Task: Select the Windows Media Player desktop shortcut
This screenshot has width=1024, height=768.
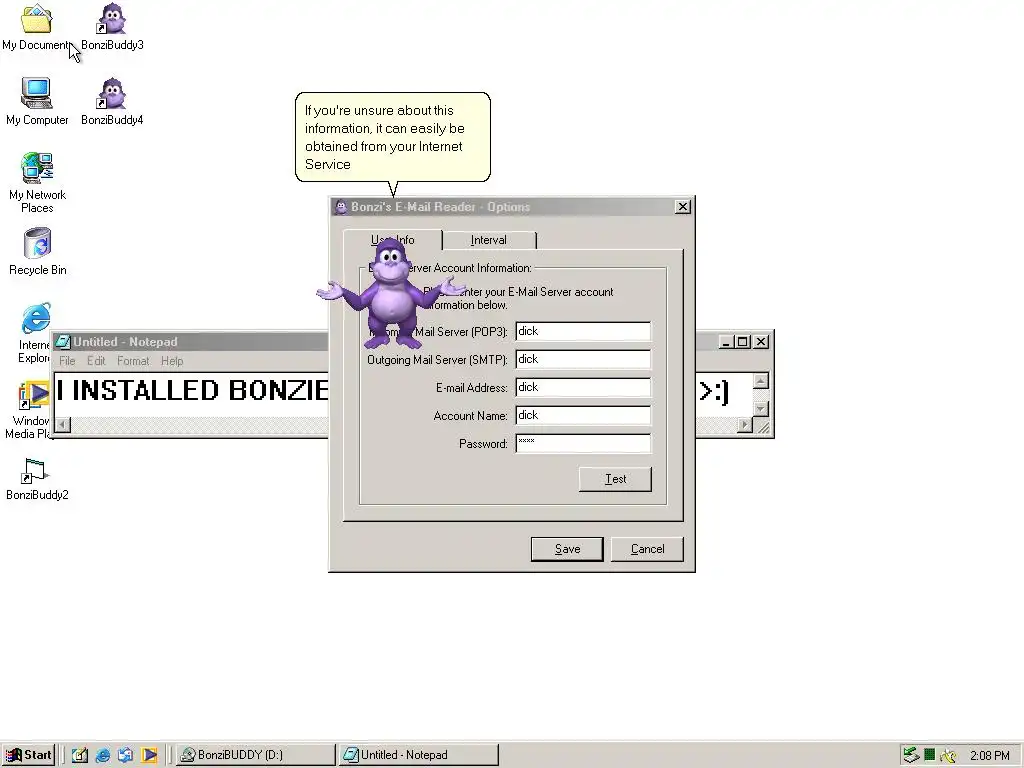Action: [x=27, y=410]
